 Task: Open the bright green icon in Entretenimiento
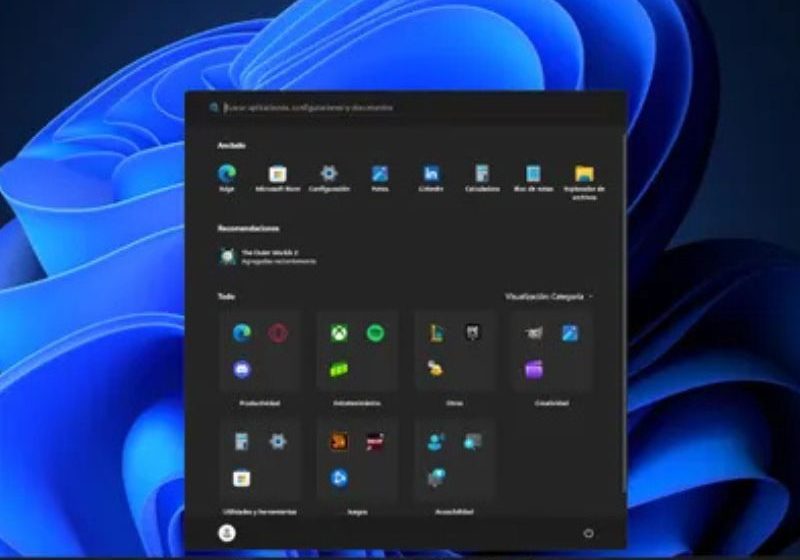339,369
